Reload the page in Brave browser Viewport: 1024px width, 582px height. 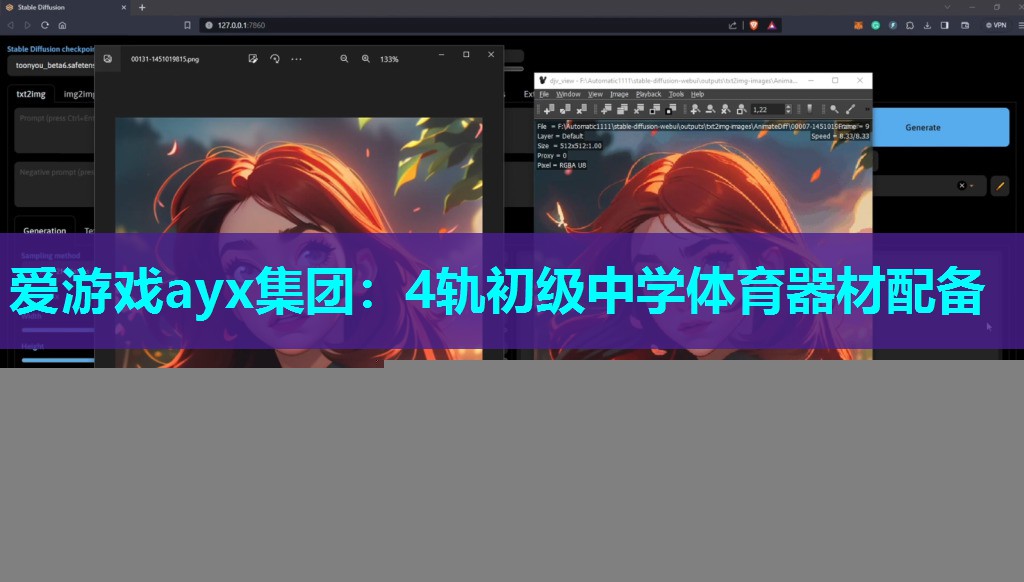pos(44,25)
